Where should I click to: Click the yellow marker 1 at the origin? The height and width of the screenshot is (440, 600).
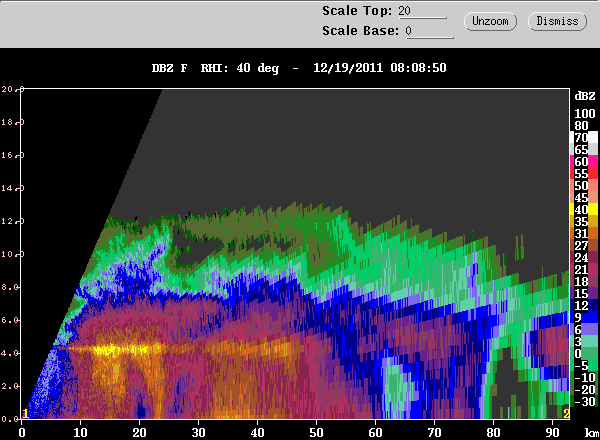click(x=25, y=414)
